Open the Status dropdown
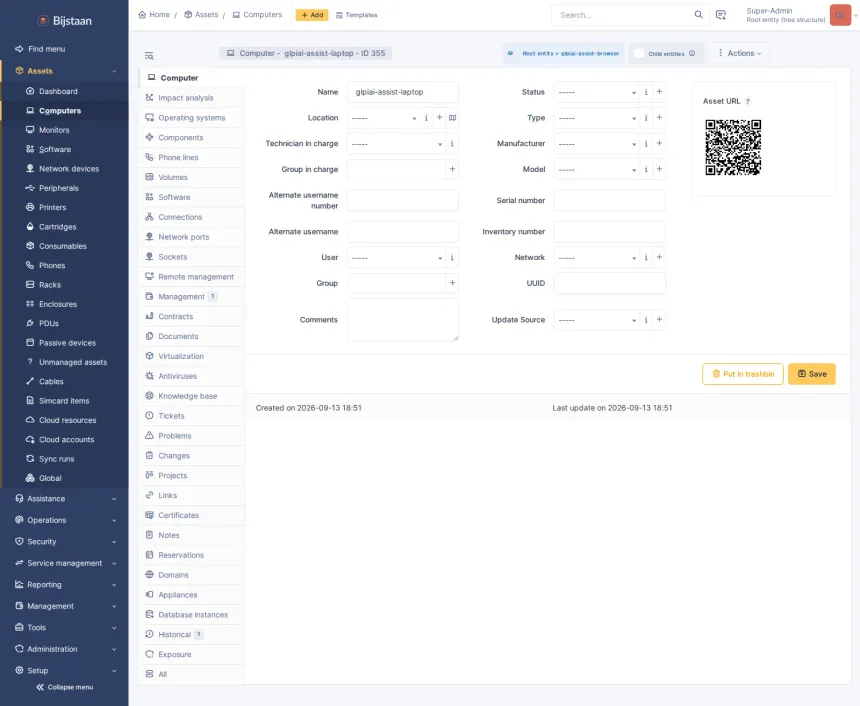This screenshot has width=860, height=706. (x=597, y=92)
